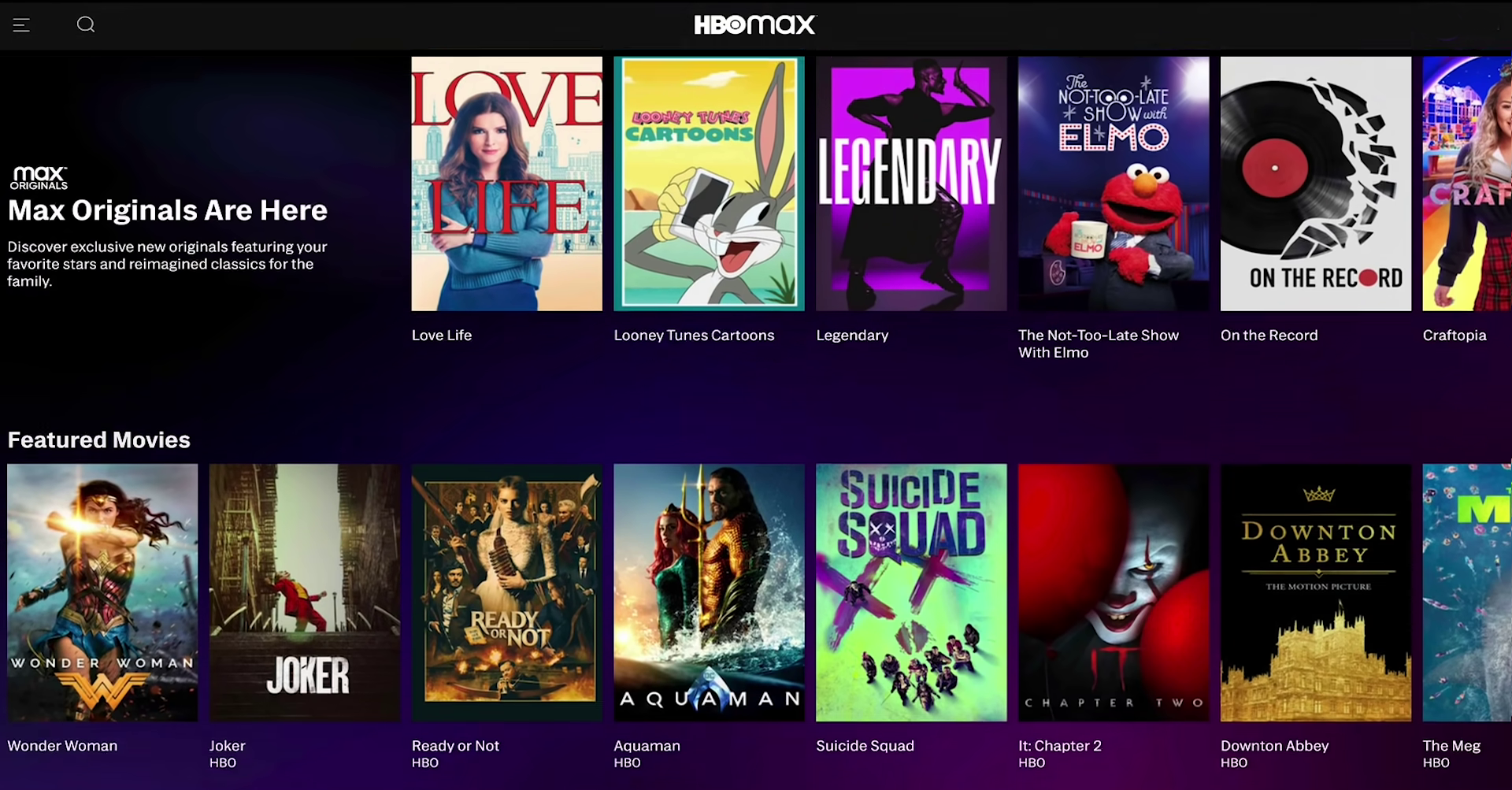1512x790 pixels.
Task: Select the Legendary show poster
Action: 911,184
